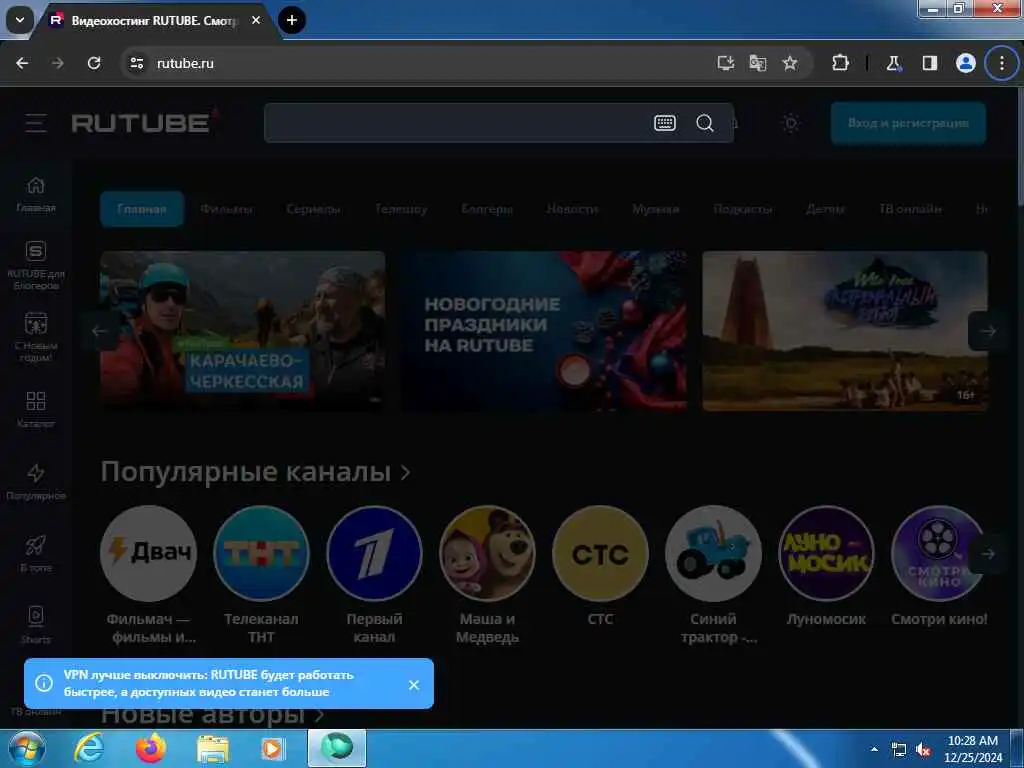Go back with browser back arrow
Screen dimensions: 1024x768
[22, 63]
